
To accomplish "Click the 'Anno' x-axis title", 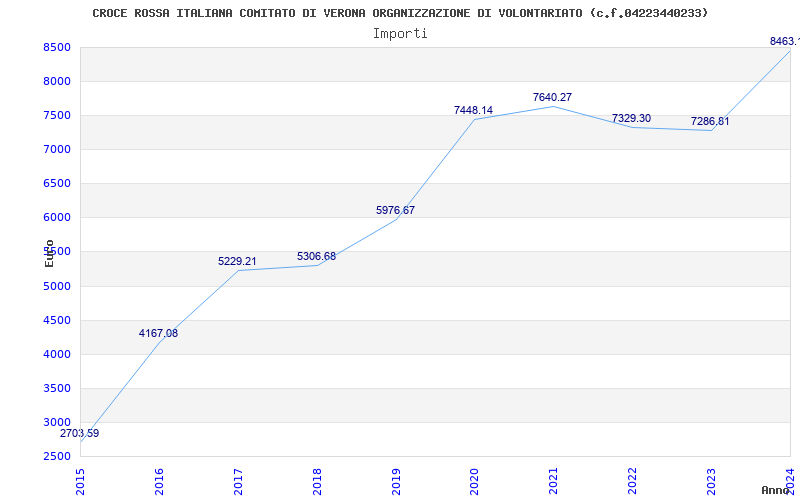I will tap(774, 490).
